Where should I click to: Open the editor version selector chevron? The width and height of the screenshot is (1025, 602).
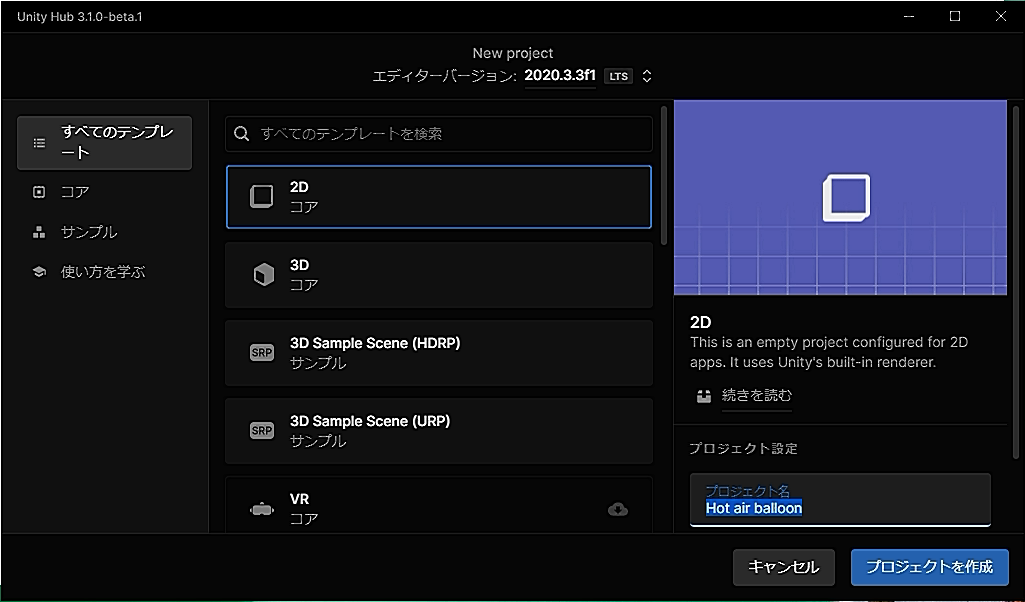(646, 75)
